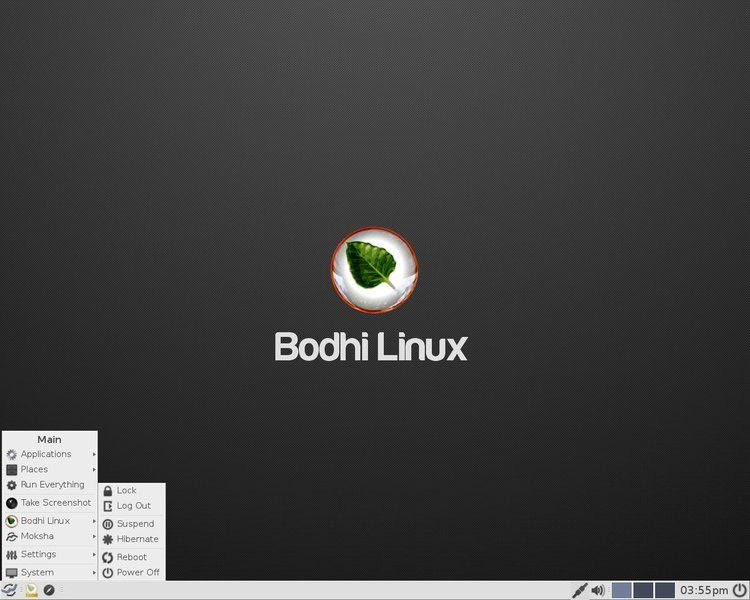Switch to the second virtual desktop in pager
Viewport: 750px width, 600px height.
[643, 590]
